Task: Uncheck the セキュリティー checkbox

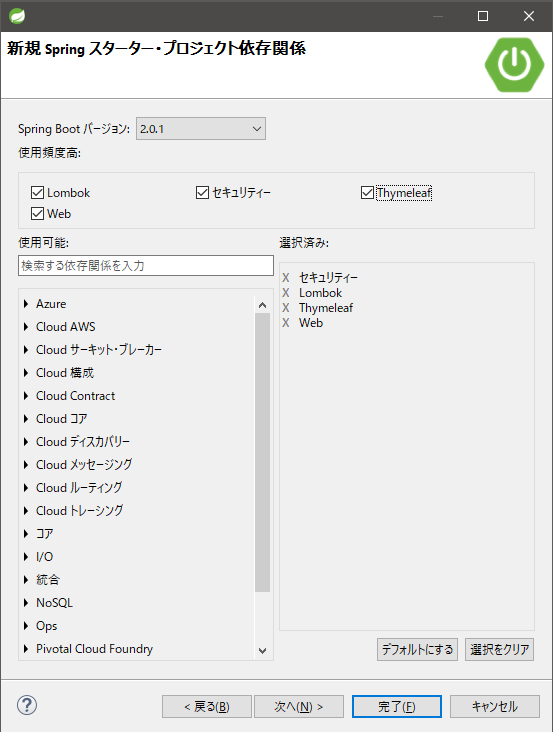Action: pos(202,192)
